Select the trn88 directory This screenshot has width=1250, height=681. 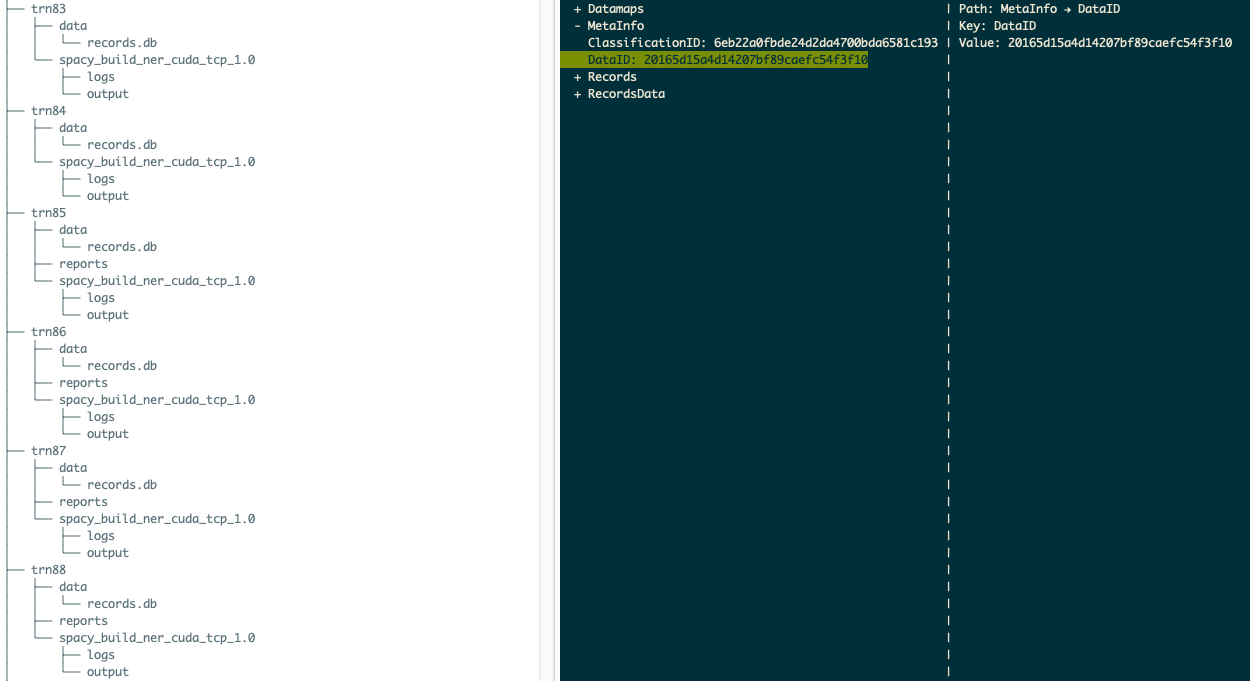click(46, 568)
